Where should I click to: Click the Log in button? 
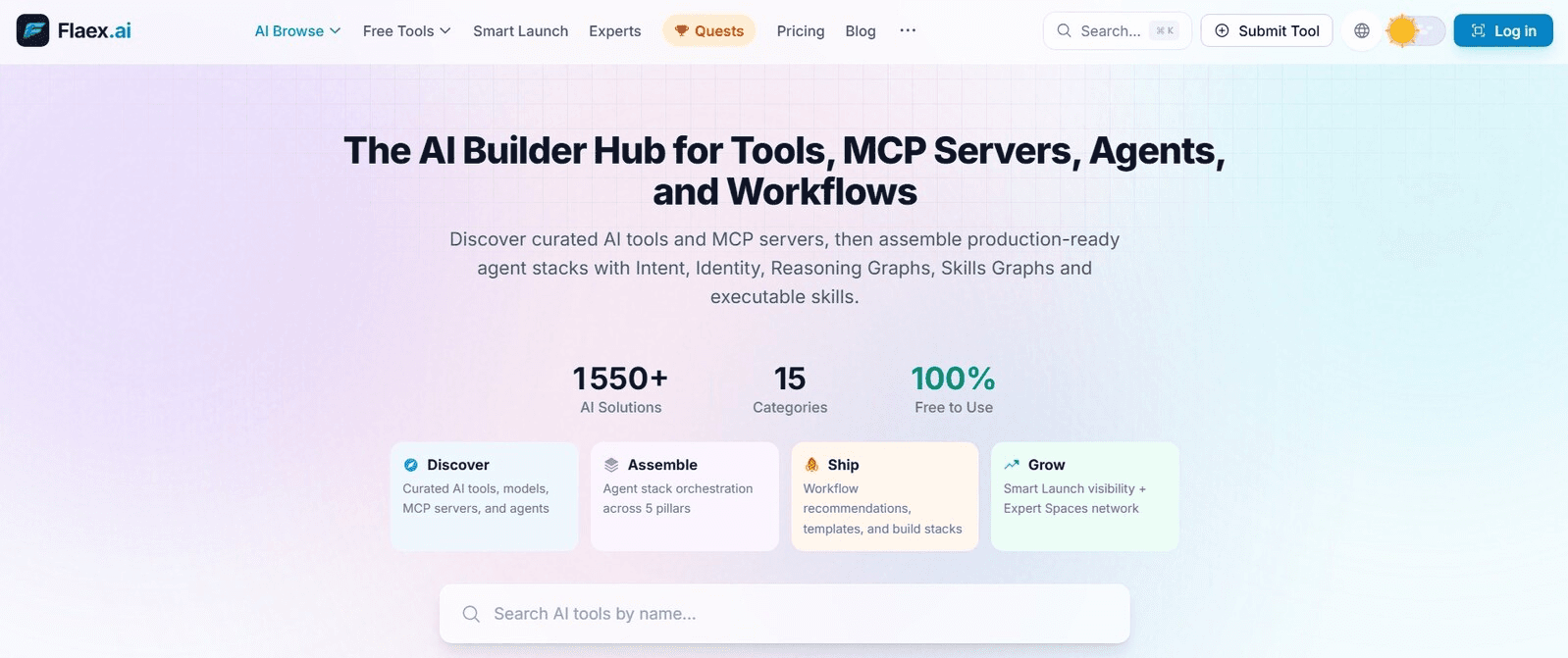1502,30
